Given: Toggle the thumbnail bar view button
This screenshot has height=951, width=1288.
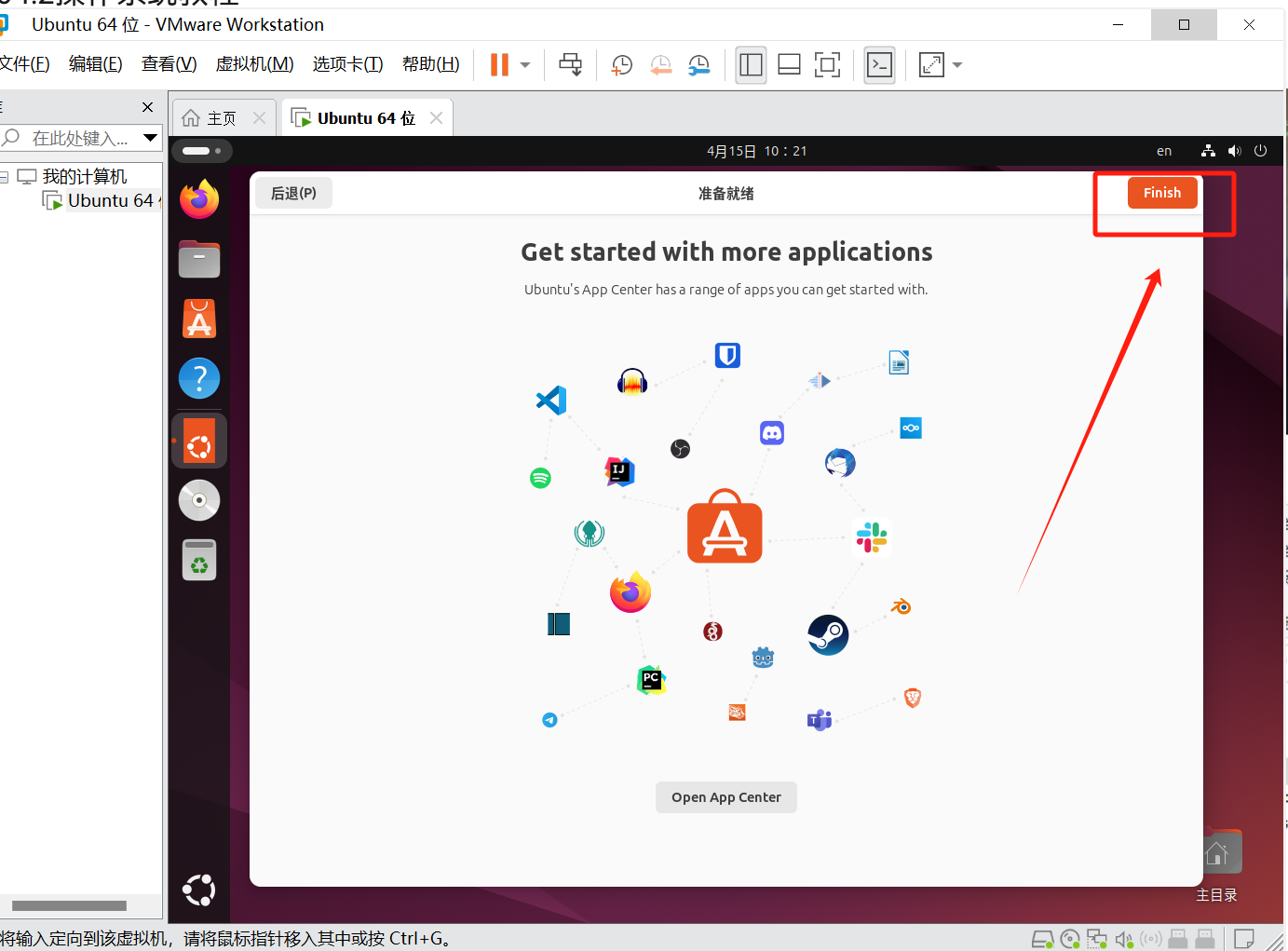Looking at the screenshot, I should pyautogui.click(x=789, y=64).
